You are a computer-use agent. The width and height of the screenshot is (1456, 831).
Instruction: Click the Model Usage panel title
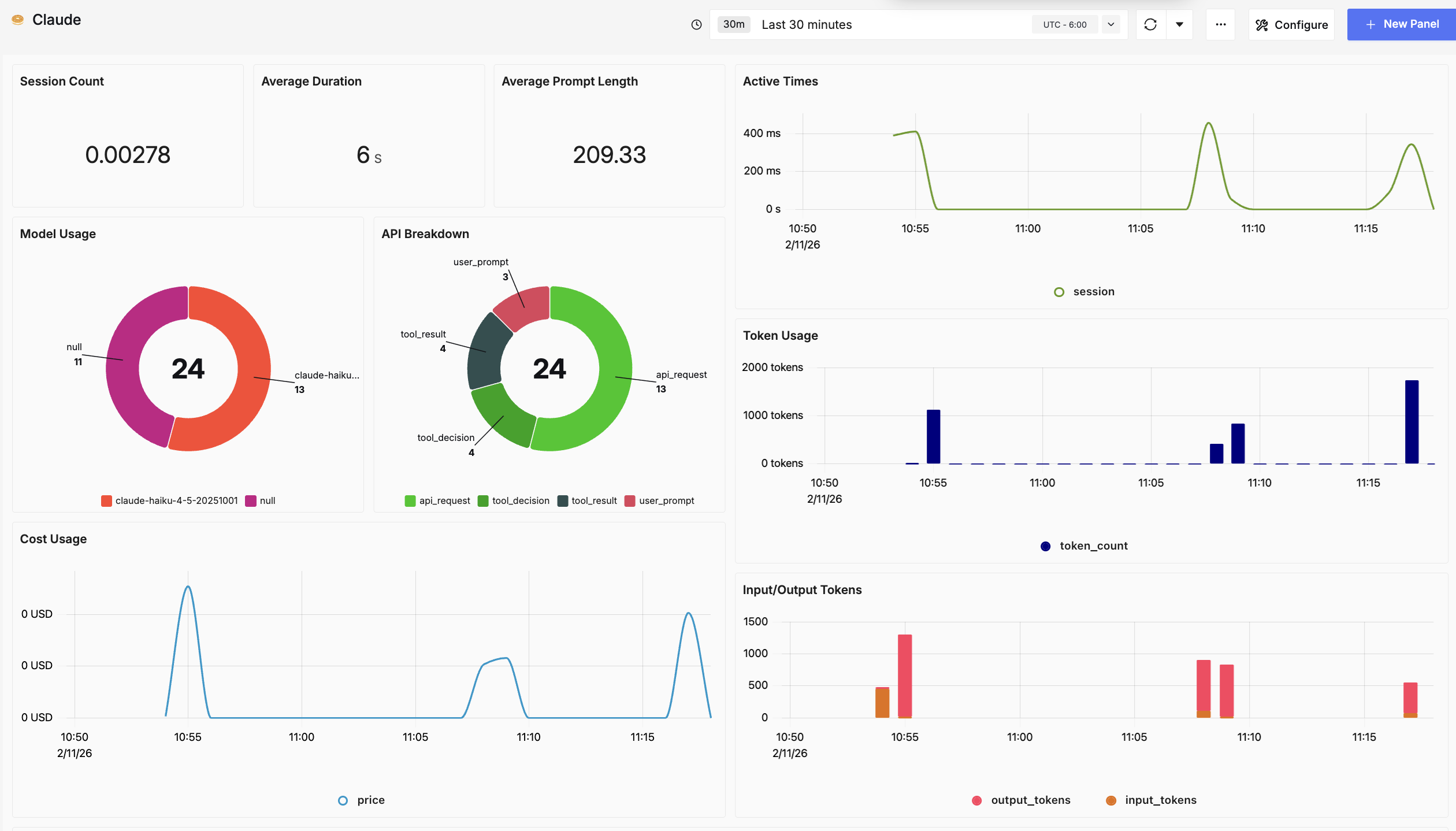click(58, 234)
